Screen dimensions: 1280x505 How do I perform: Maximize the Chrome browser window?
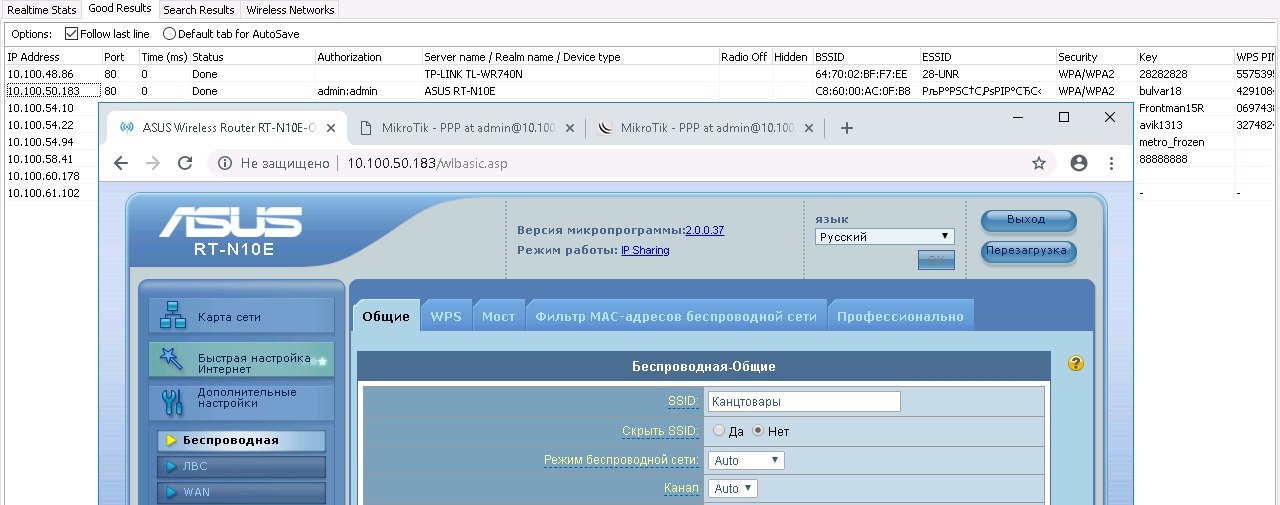point(1064,117)
